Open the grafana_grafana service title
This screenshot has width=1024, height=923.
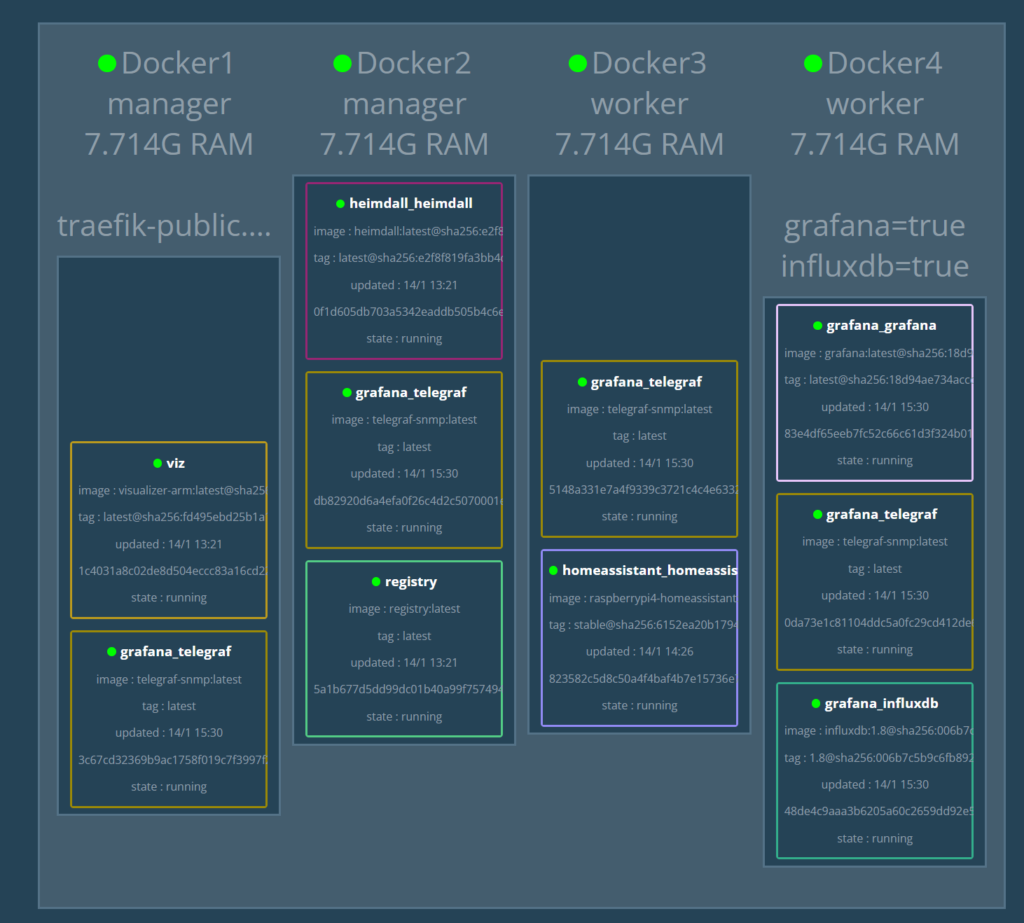[881, 325]
